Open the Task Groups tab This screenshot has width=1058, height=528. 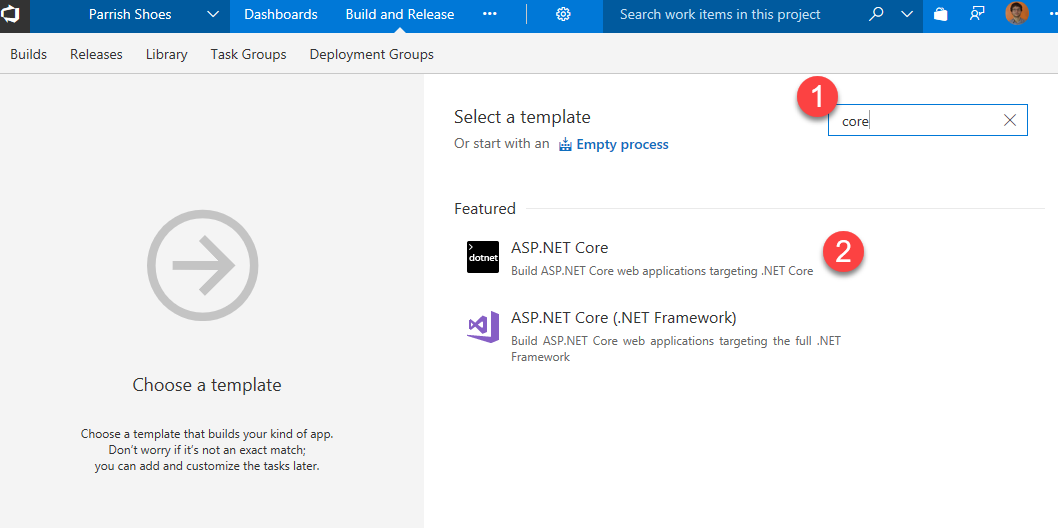click(248, 54)
